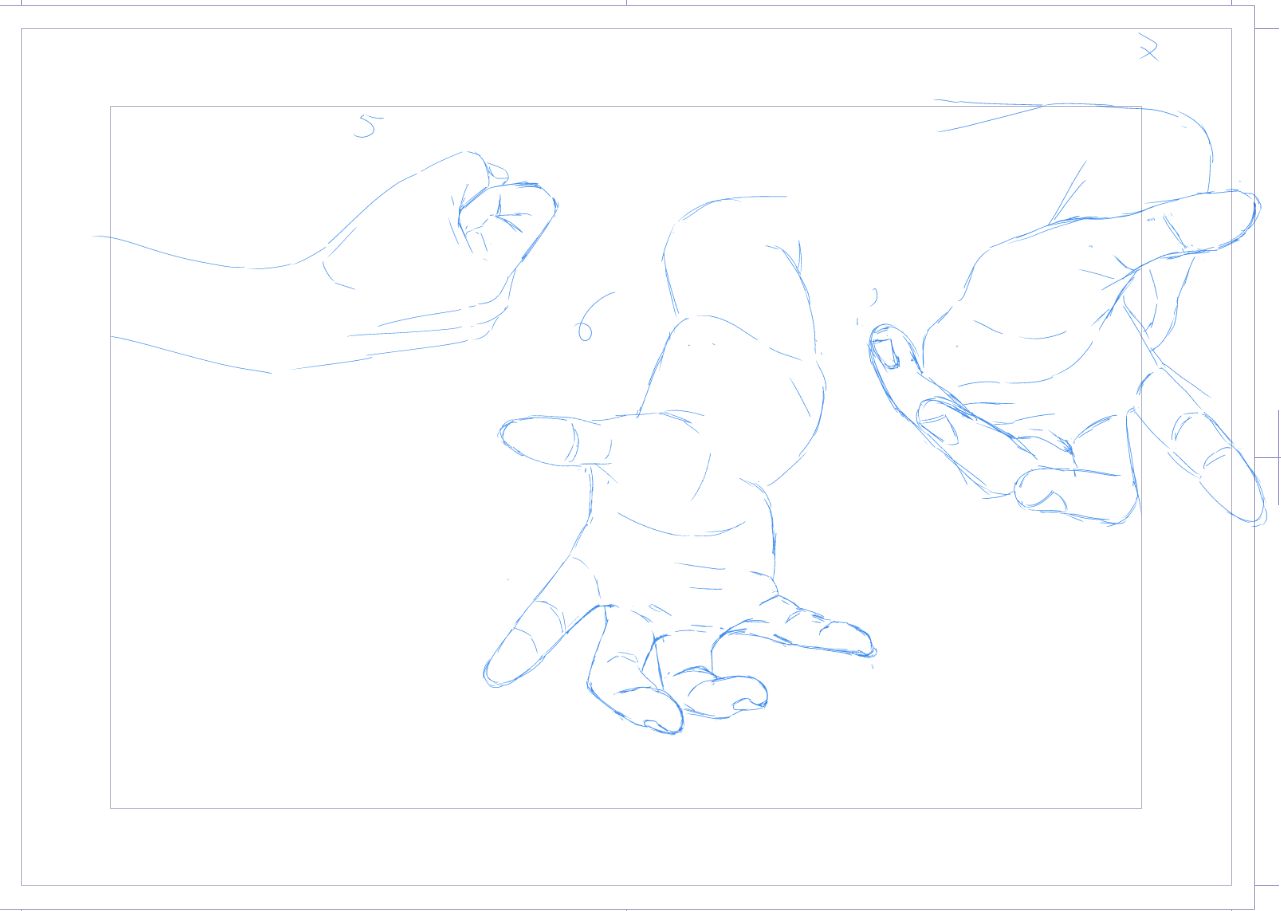Click the handwritten number 5
Screen dimensions: 1281x911
click(369, 125)
